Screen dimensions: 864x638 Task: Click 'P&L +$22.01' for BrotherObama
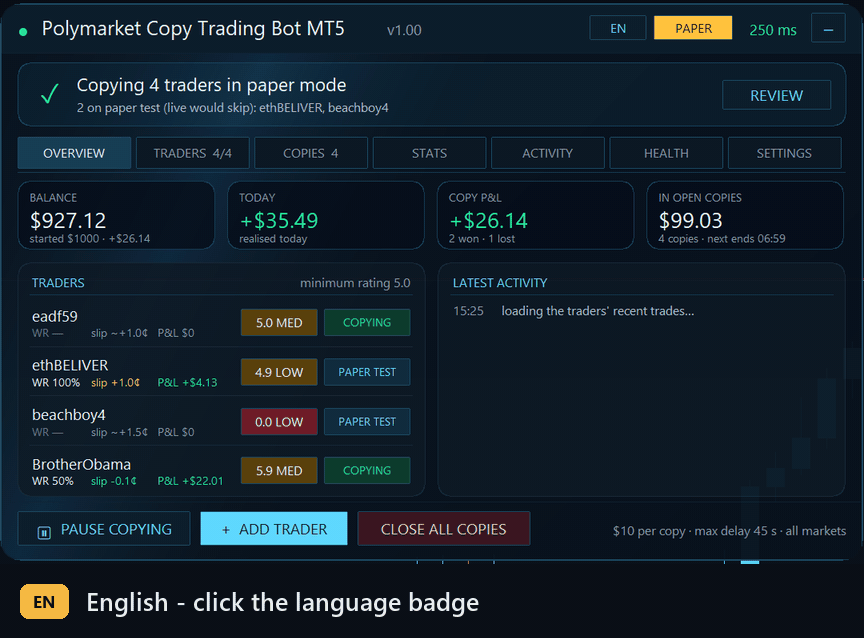pyautogui.click(x=190, y=481)
